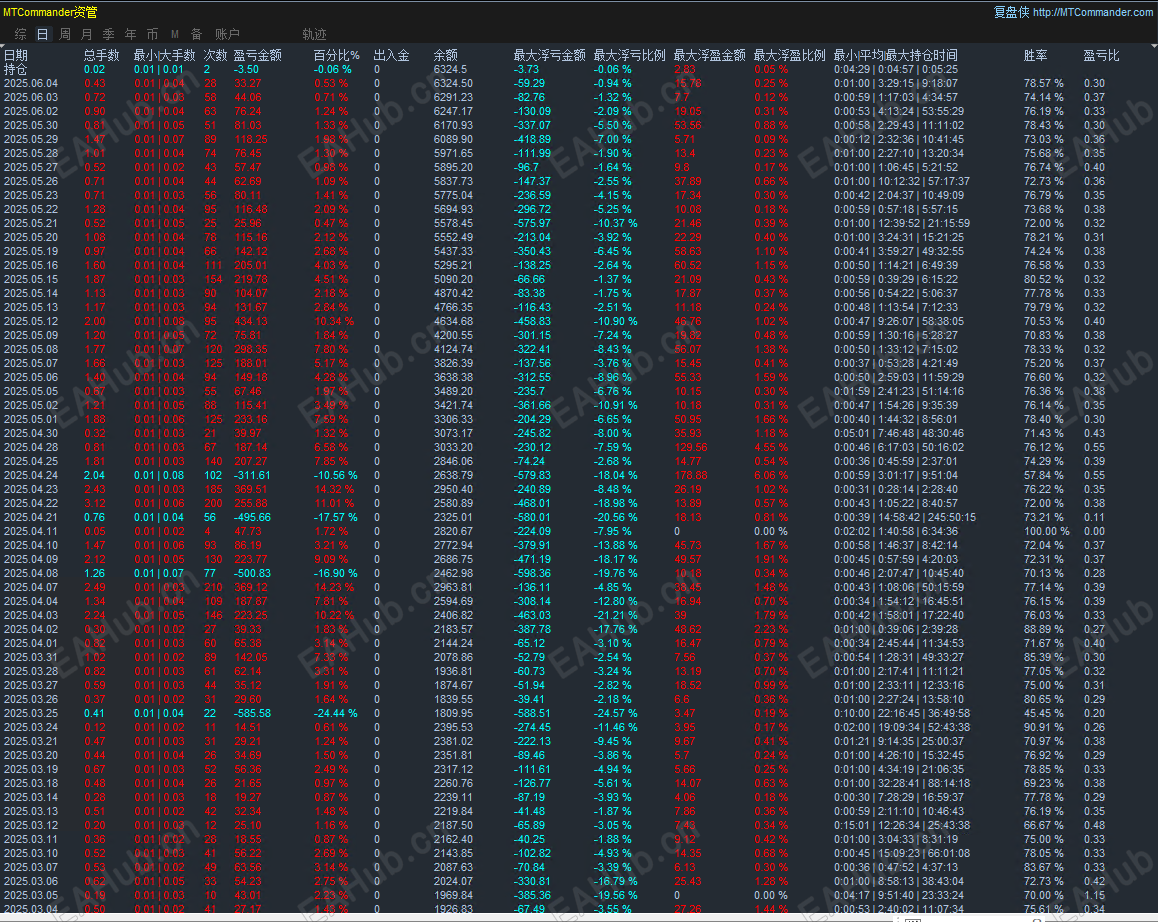Click the 盈亏比 column header

click(x=1101, y=55)
